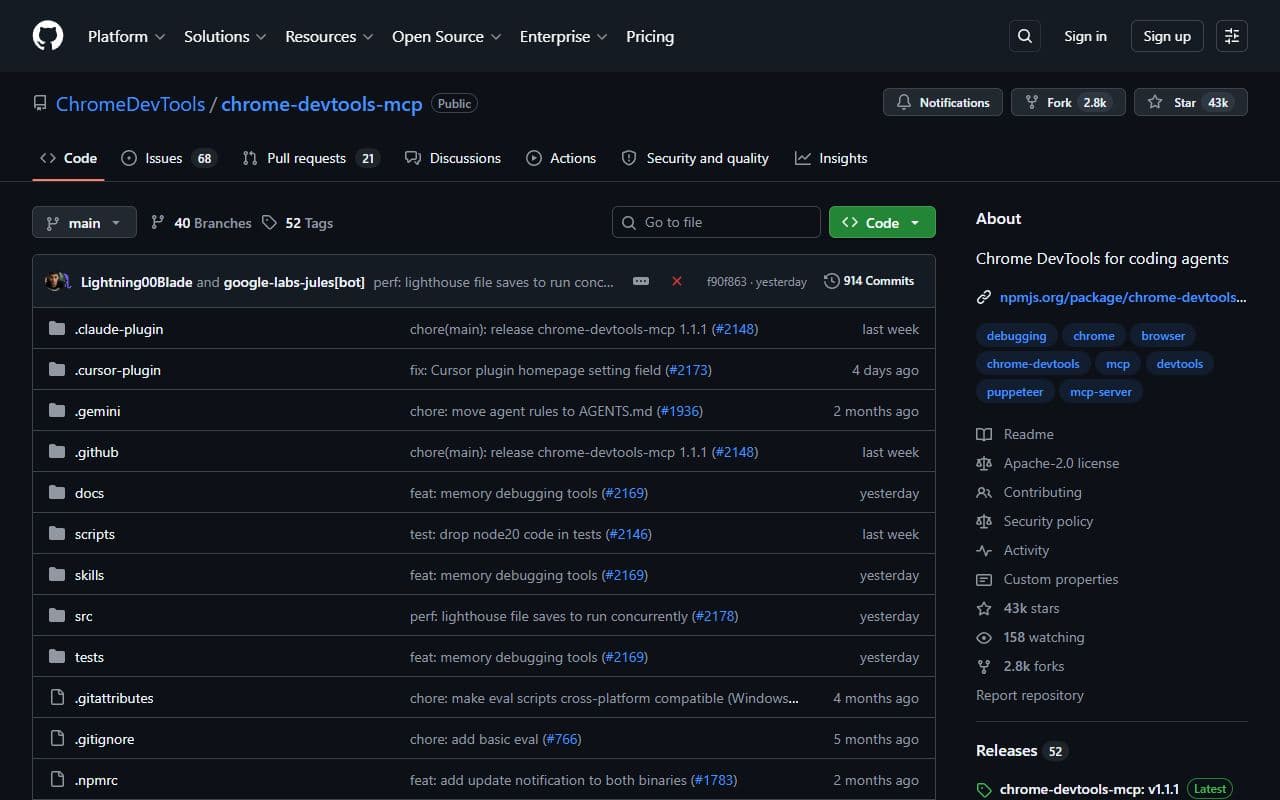Screen dimensions: 1280x800
Task: Open the .gitignore file
Action: click(x=104, y=739)
